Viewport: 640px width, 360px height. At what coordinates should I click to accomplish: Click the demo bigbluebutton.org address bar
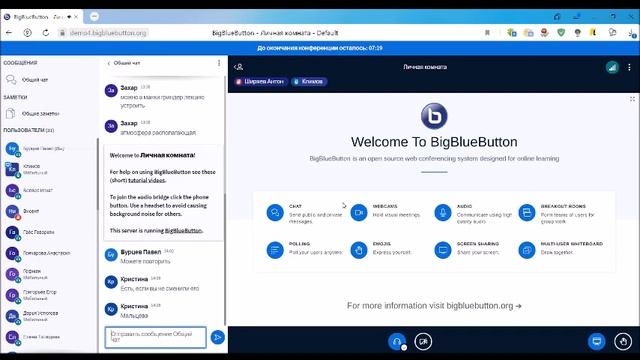pyautogui.click(x=108, y=33)
